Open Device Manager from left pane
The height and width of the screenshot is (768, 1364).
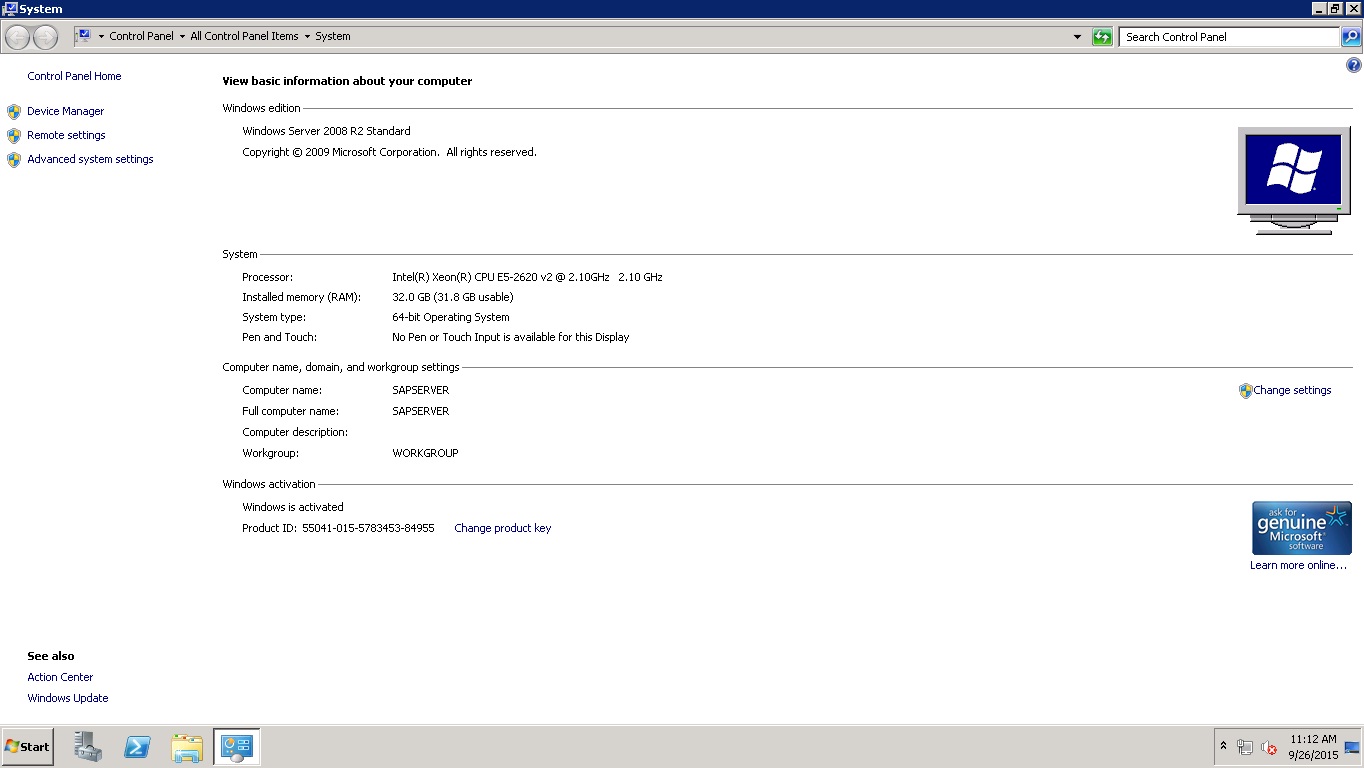click(65, 111)
